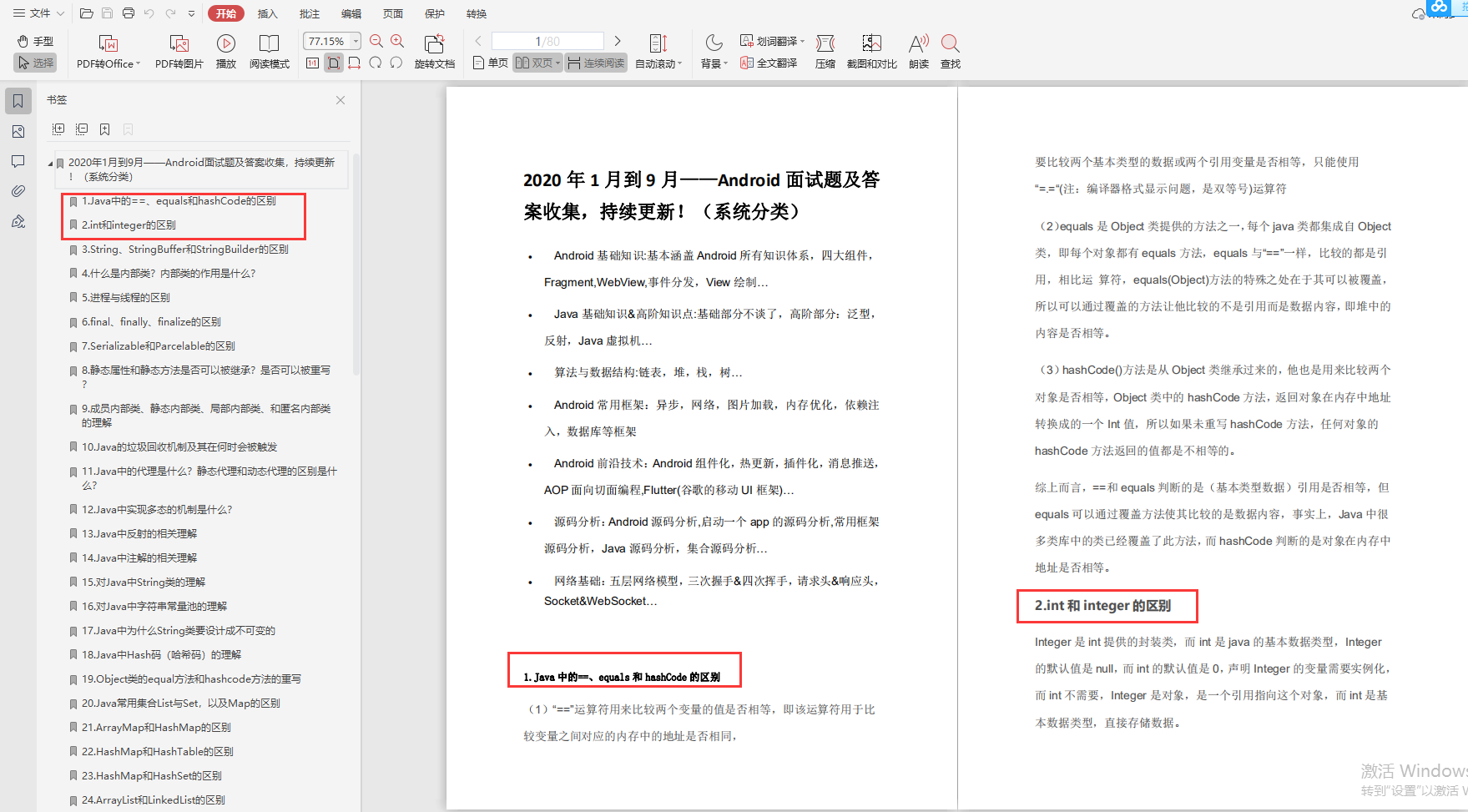Image resolution: width=1468 pixels, height=812 pixels.
Task: Start slideshow with the 播放 button
Action: (225, 52)
